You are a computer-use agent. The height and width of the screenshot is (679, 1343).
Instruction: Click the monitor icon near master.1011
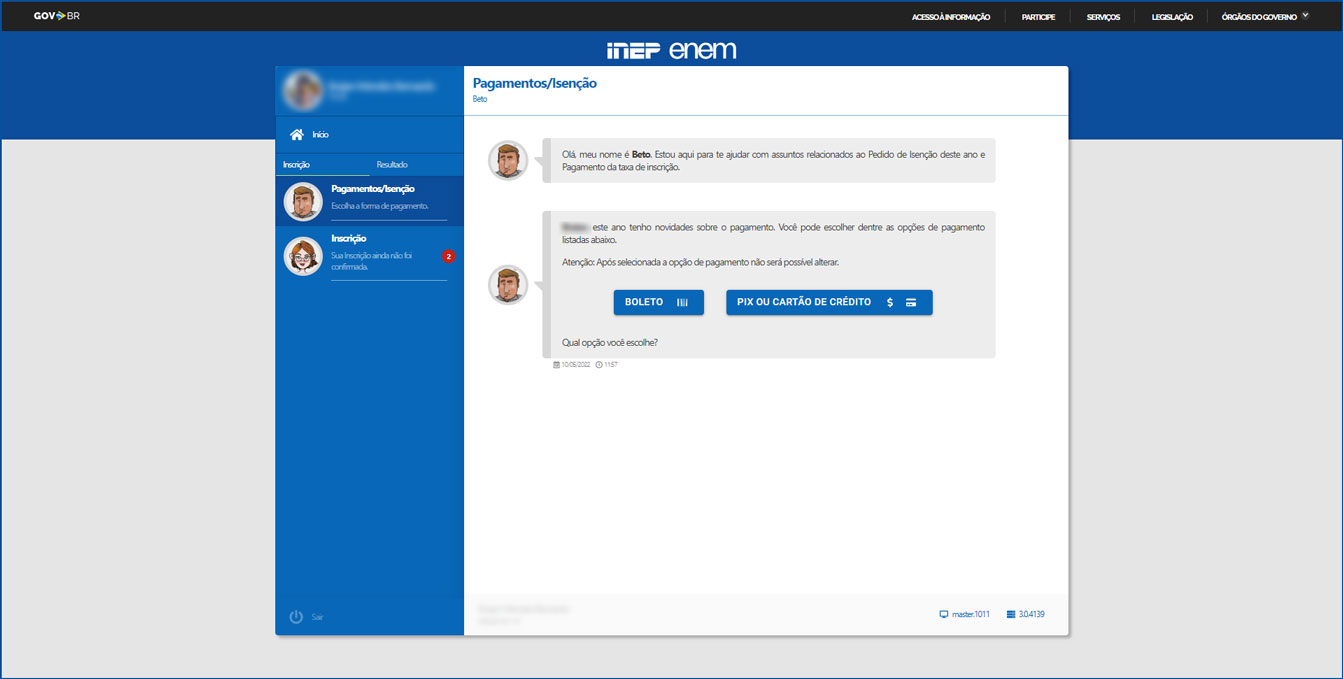[943, 614]
